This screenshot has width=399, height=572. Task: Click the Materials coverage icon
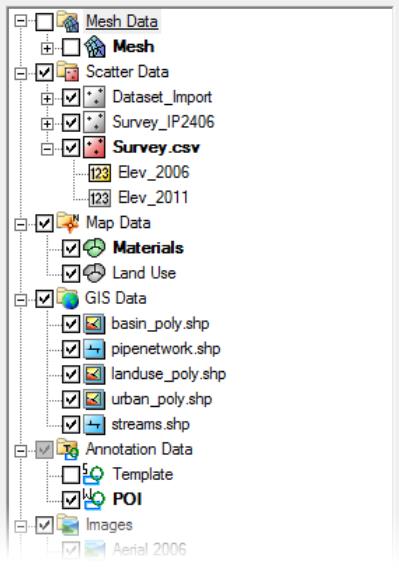[94, 248]
